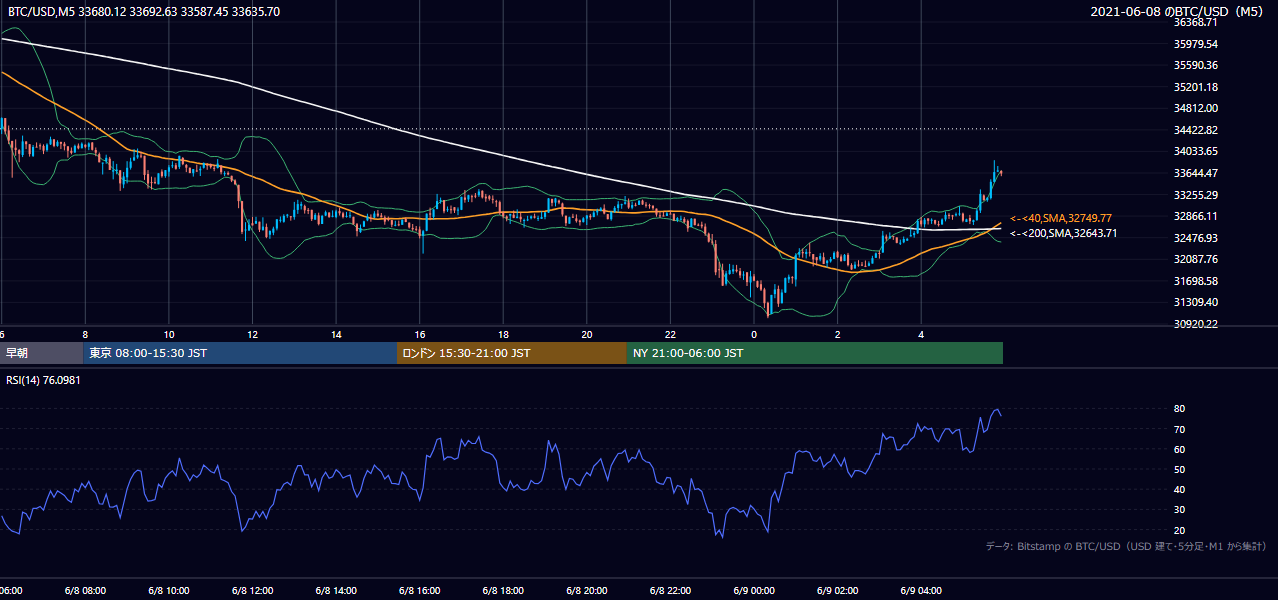Click the ロンドン 15:30-21:00 JST session bar
Image resolution: width=1278 pixels, height=600 pixels.
[512, 353]
